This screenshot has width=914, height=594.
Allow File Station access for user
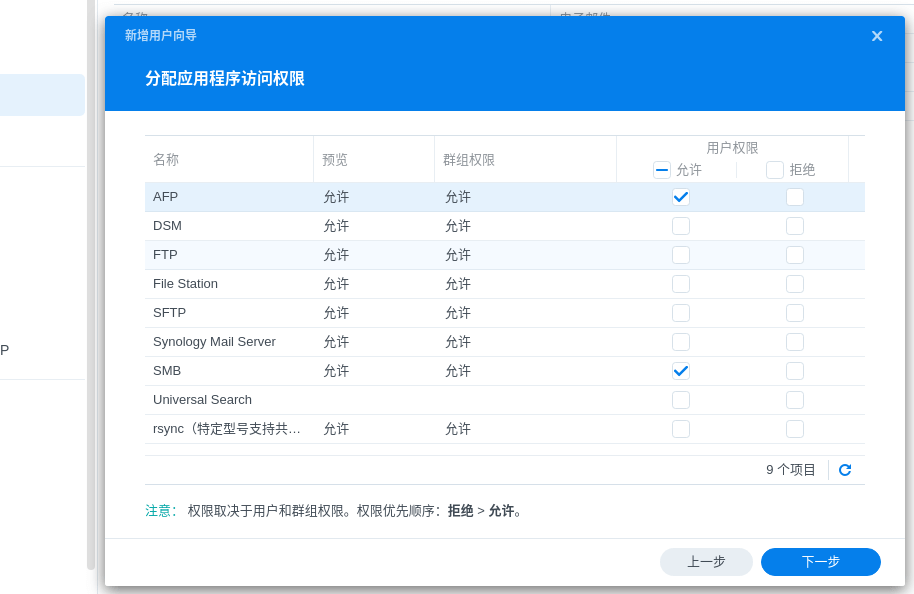681,284
